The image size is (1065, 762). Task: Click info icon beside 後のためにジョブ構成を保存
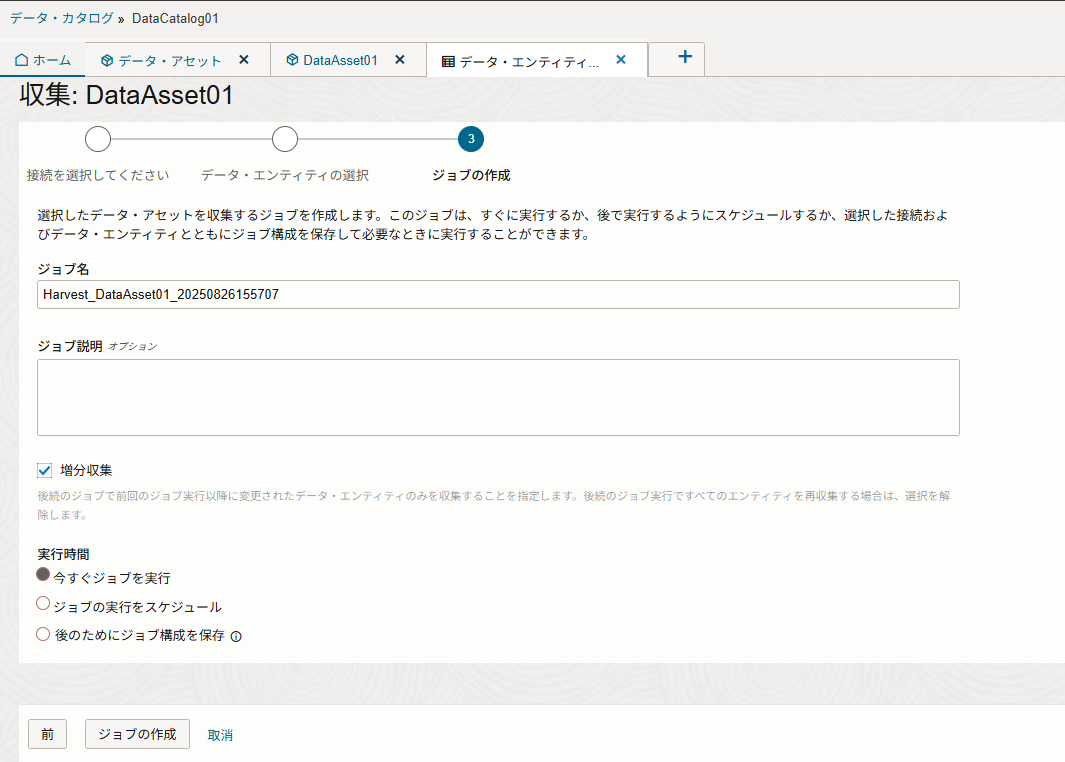(x=236, y=636)
